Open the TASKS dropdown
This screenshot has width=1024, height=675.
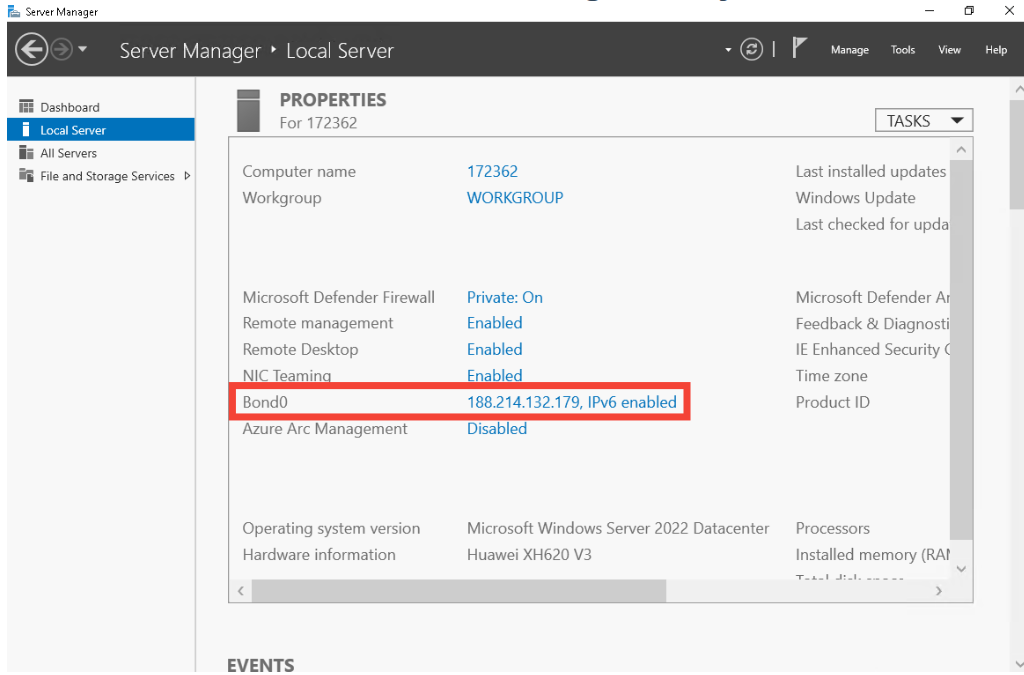point(923,121)
